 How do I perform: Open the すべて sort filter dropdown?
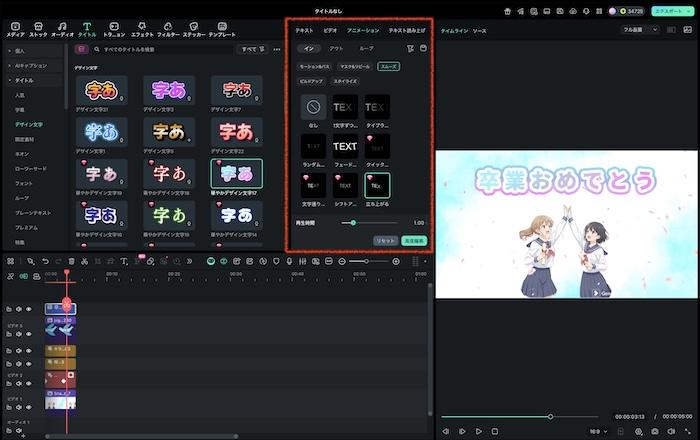point(253,49)
